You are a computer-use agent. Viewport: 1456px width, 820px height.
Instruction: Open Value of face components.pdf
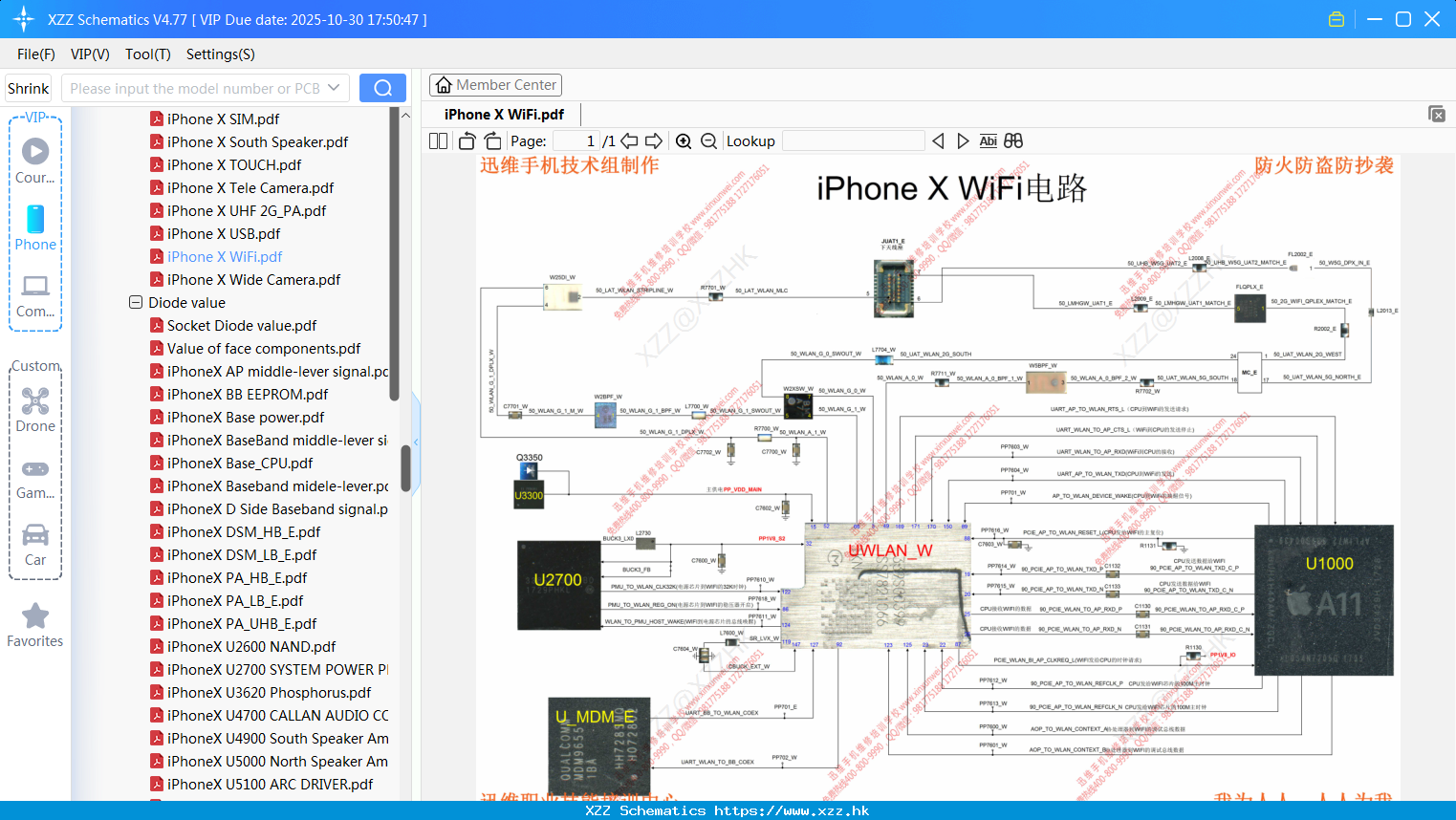[264, 348]
